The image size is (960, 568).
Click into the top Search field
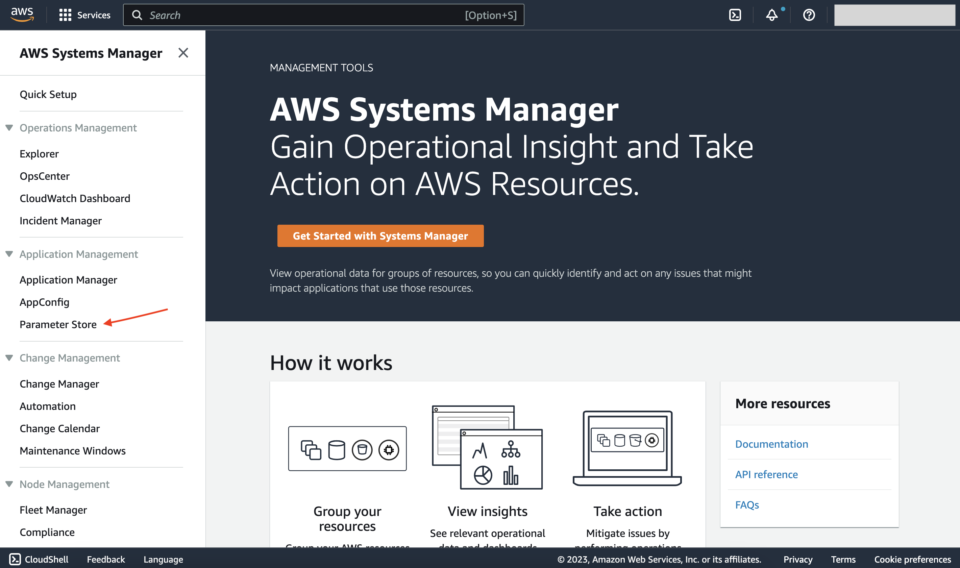300,15
